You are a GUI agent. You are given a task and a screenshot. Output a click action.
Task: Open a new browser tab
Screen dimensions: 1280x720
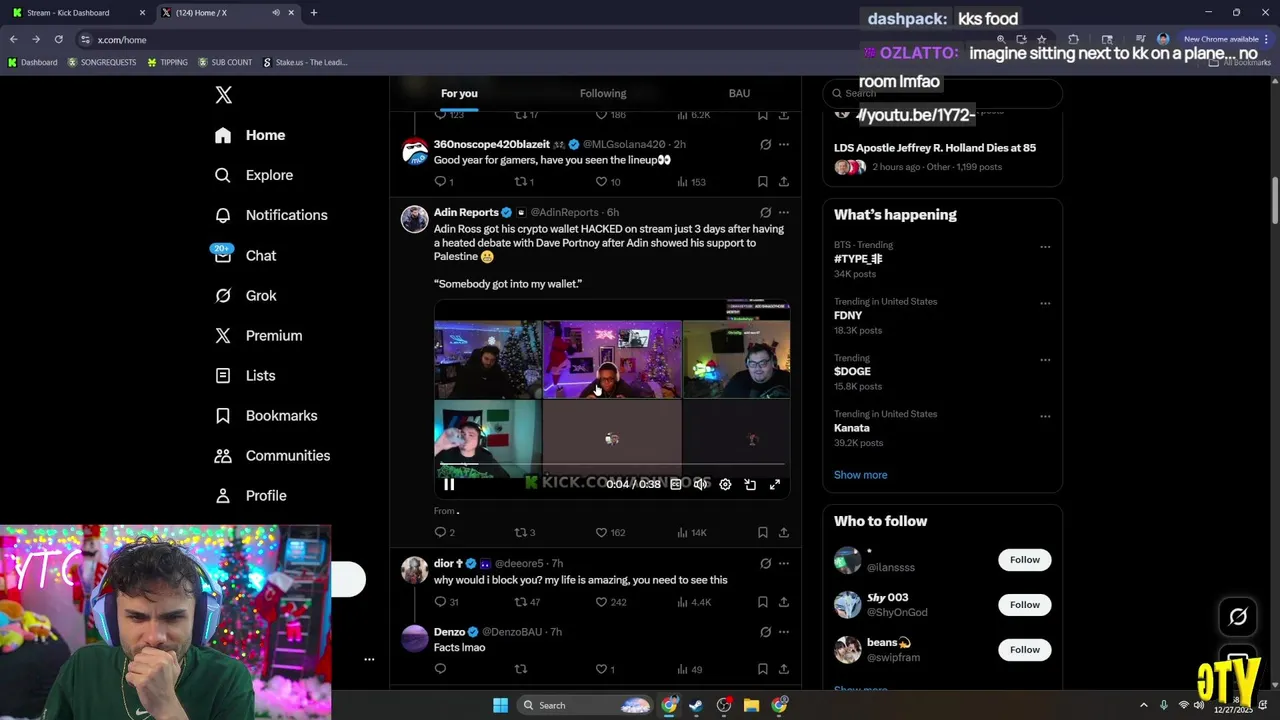(314, 13)
